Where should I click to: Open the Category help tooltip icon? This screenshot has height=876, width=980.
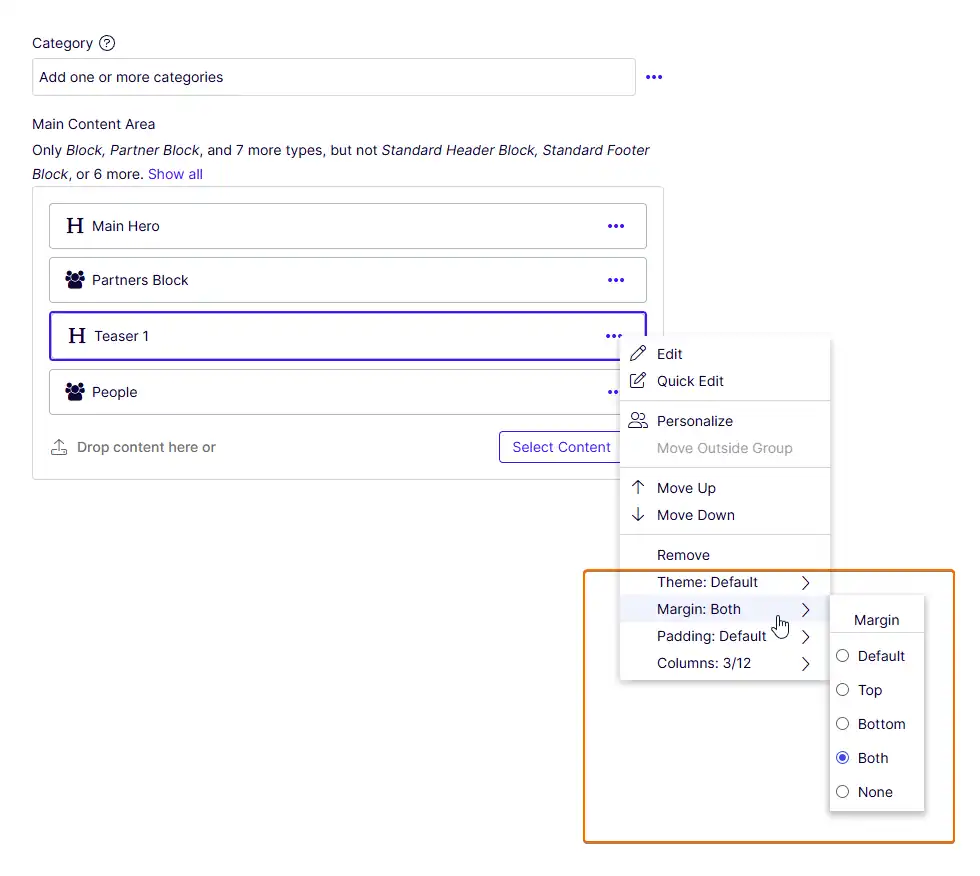click(106, 43)
